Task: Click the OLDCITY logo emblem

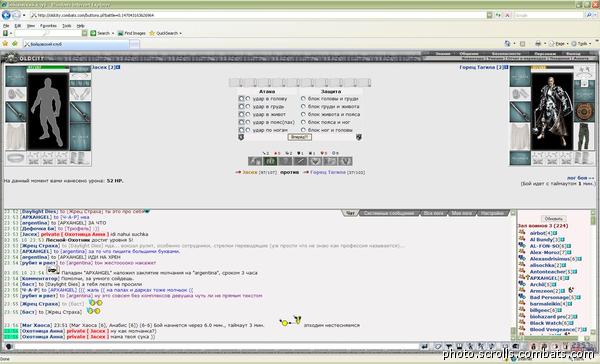Action: pos(11,58)
